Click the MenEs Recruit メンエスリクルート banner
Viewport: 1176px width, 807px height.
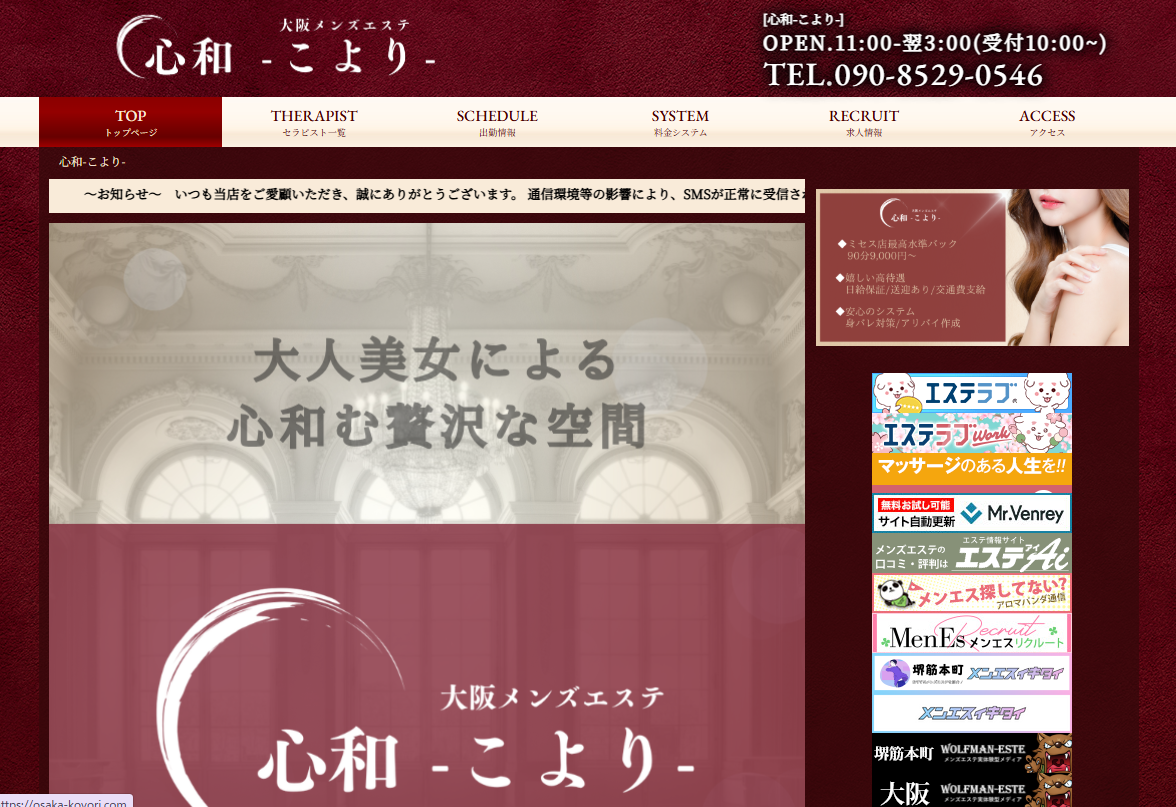[972, 633]
